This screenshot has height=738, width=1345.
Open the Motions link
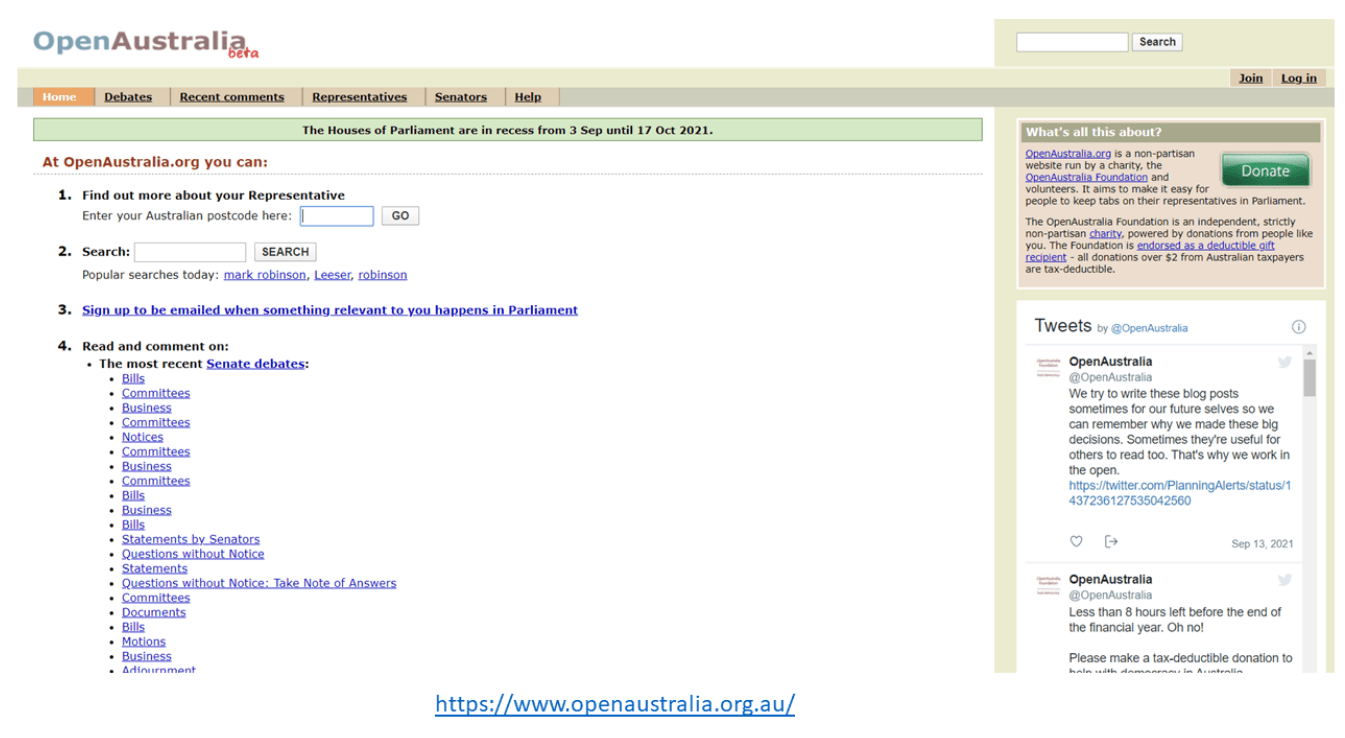(x=144, y=642)
